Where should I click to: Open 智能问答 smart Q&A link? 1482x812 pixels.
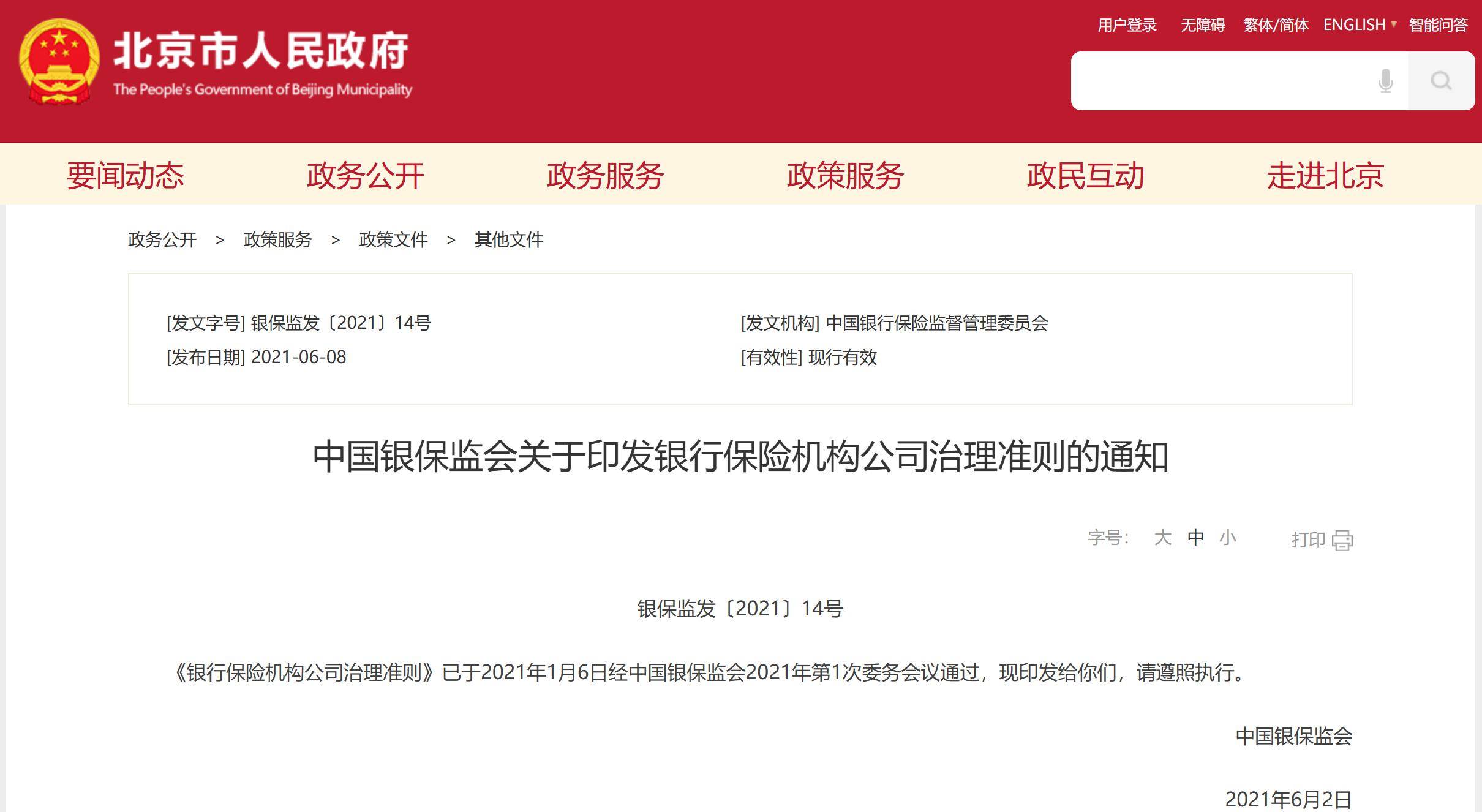pos(1439,25)
